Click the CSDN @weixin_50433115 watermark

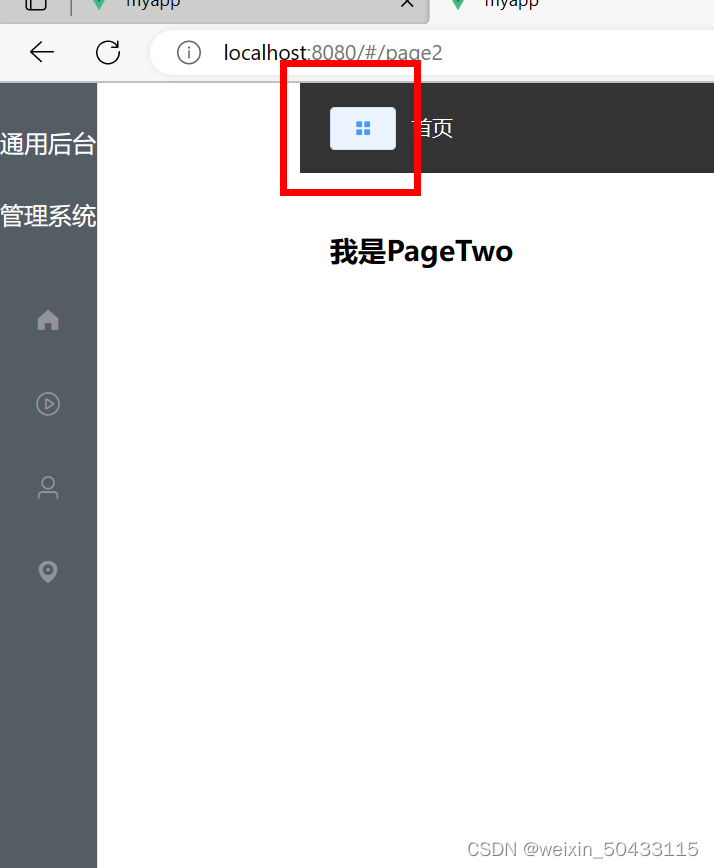tap(582, 849)
